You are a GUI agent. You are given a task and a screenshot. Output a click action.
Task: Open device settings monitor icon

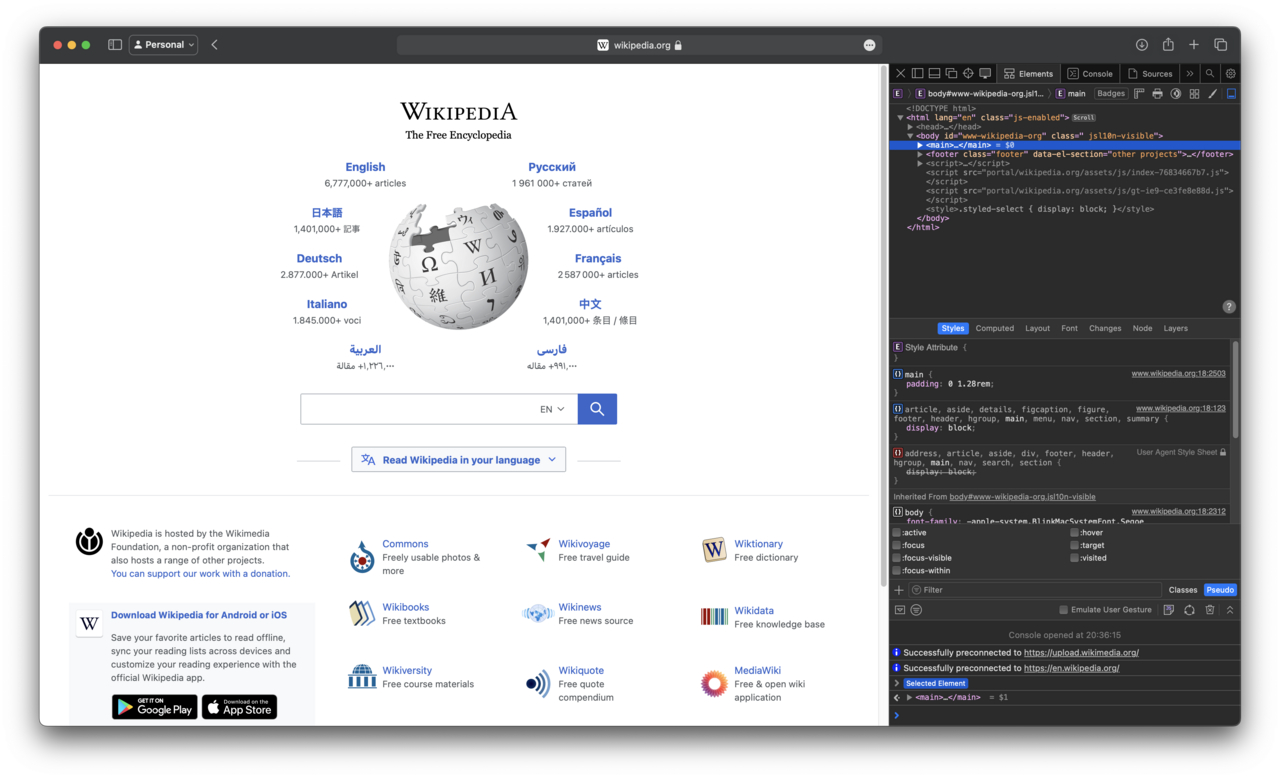pos(985,73)
